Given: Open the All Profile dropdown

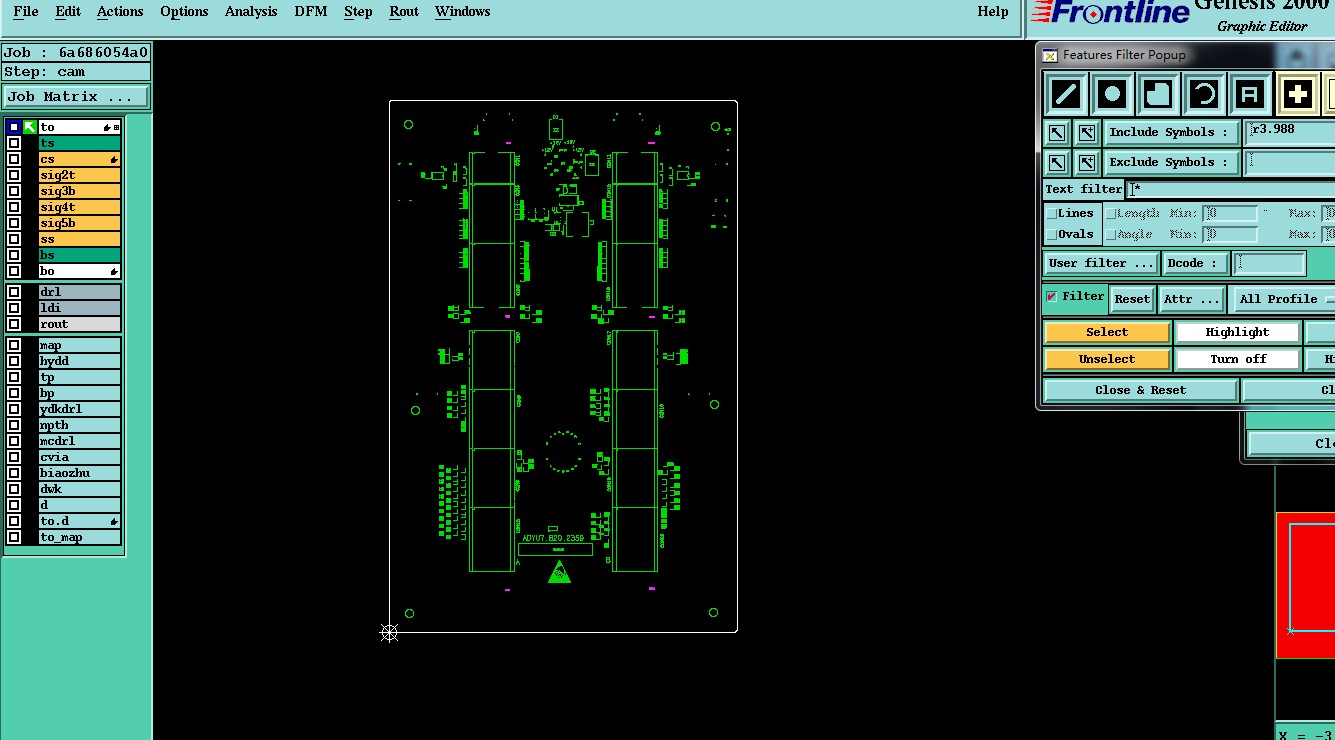Looking at the screenshot, I should point(1282,299).
